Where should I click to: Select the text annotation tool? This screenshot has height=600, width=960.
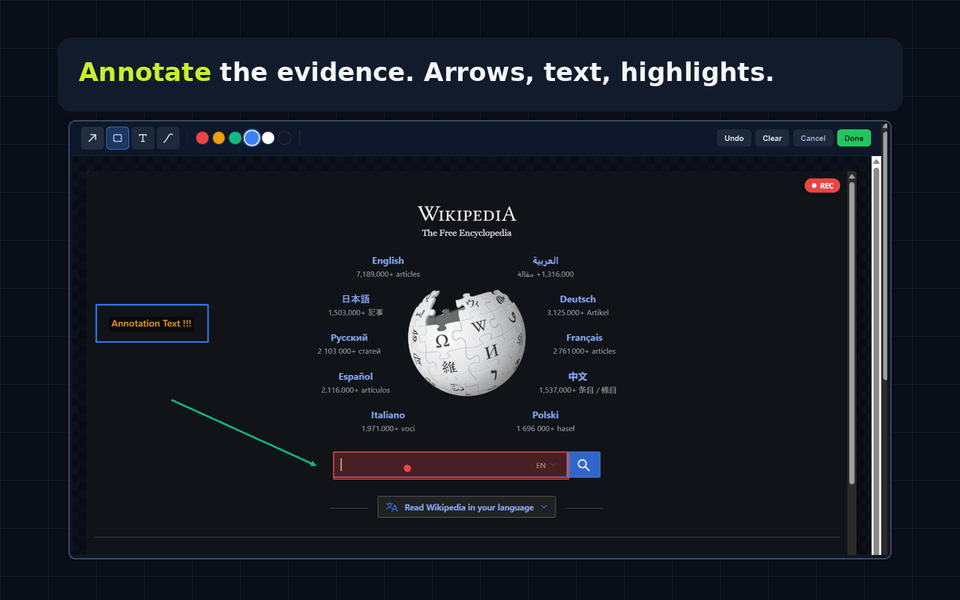pyautogui.click(x=143, y=138)
